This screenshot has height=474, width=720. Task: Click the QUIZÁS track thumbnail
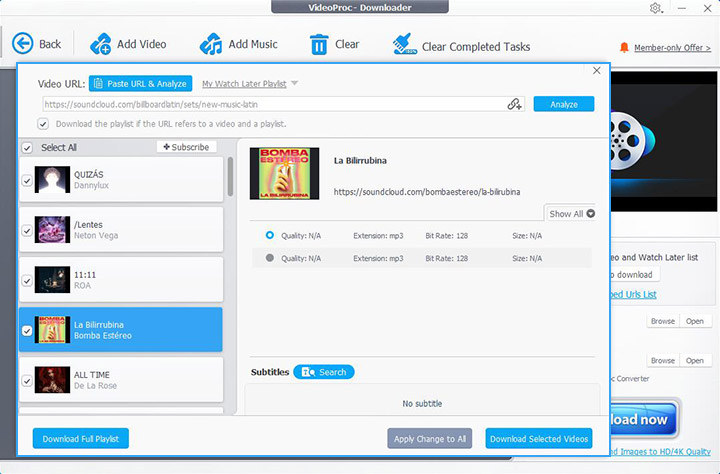click(52, 179)
